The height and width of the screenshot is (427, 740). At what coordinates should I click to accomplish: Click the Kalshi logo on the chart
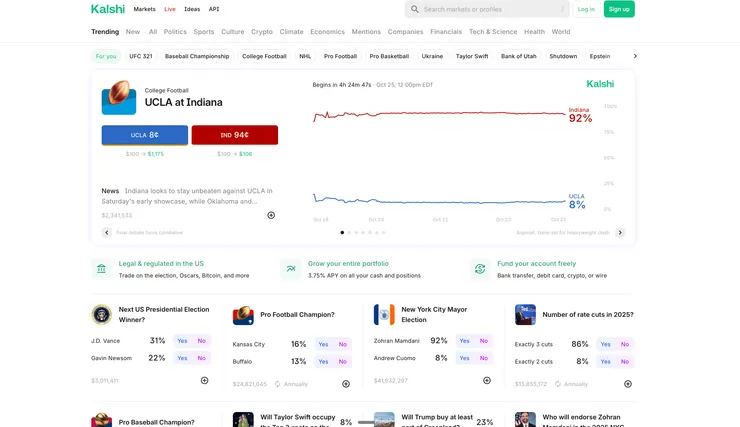click(x=600, y=84)
